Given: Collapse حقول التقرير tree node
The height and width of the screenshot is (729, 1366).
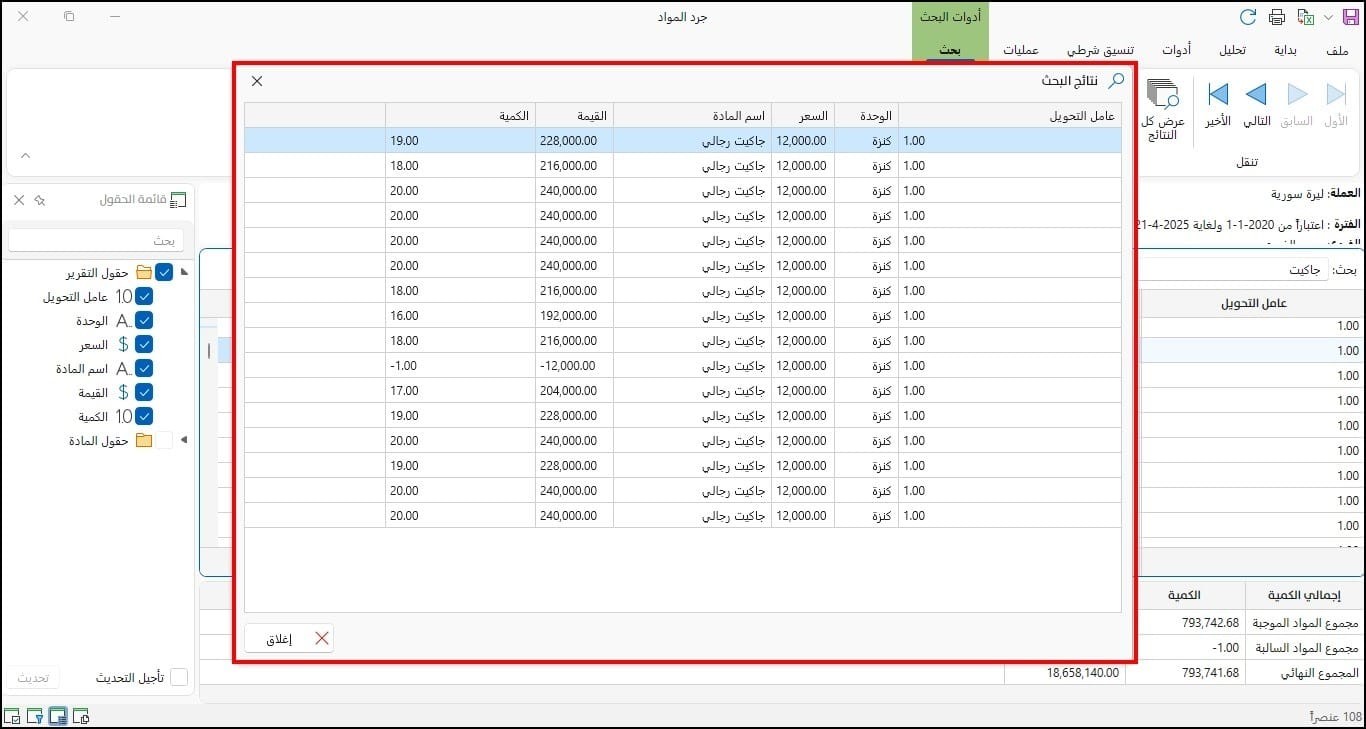Looking at the screenshot, I should tap(183, 272).
